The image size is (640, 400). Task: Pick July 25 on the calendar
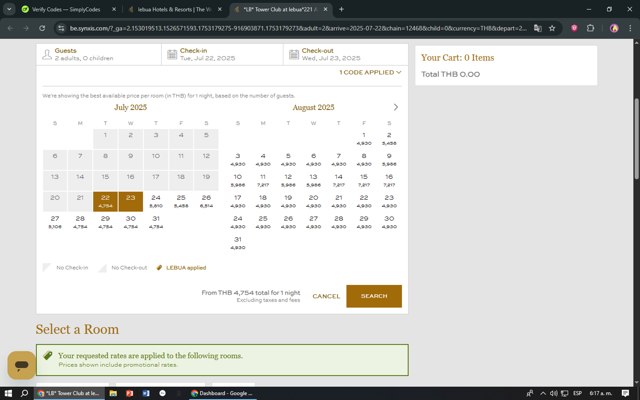pyautogui.click(x=181, y=201)
